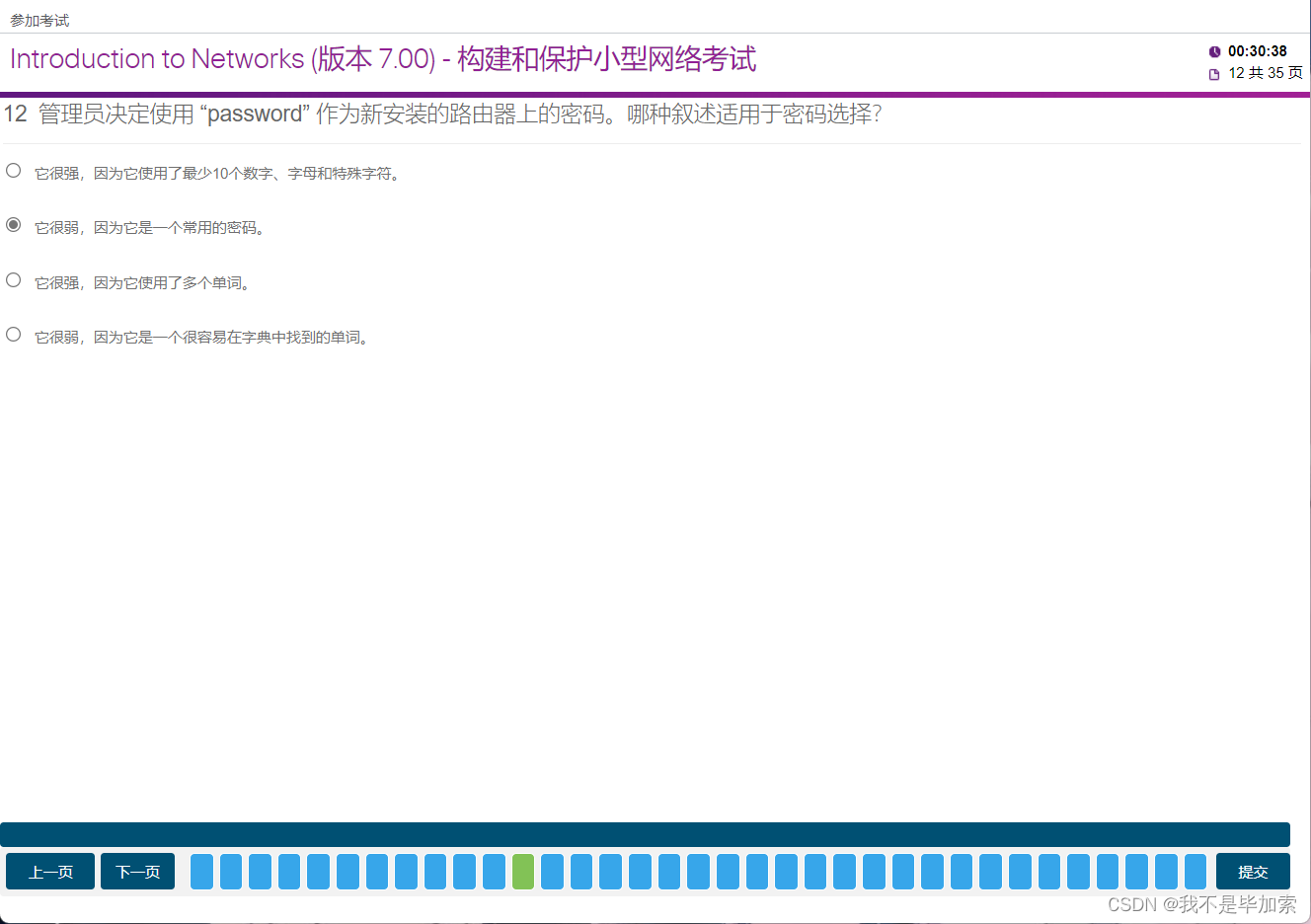Click the '参加考试' header text

tap(39, 21)
